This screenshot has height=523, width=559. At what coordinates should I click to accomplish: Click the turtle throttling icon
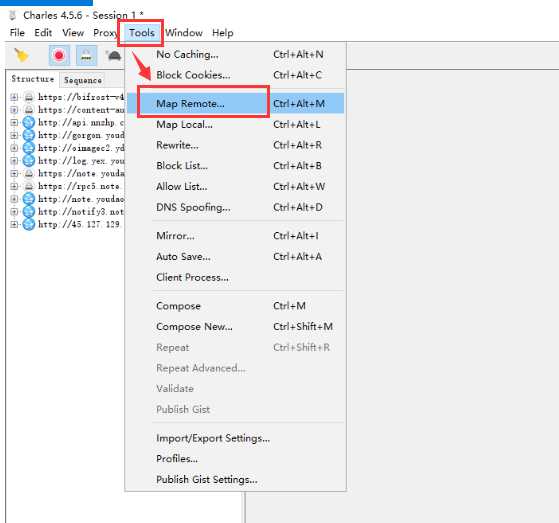[114, 55]
